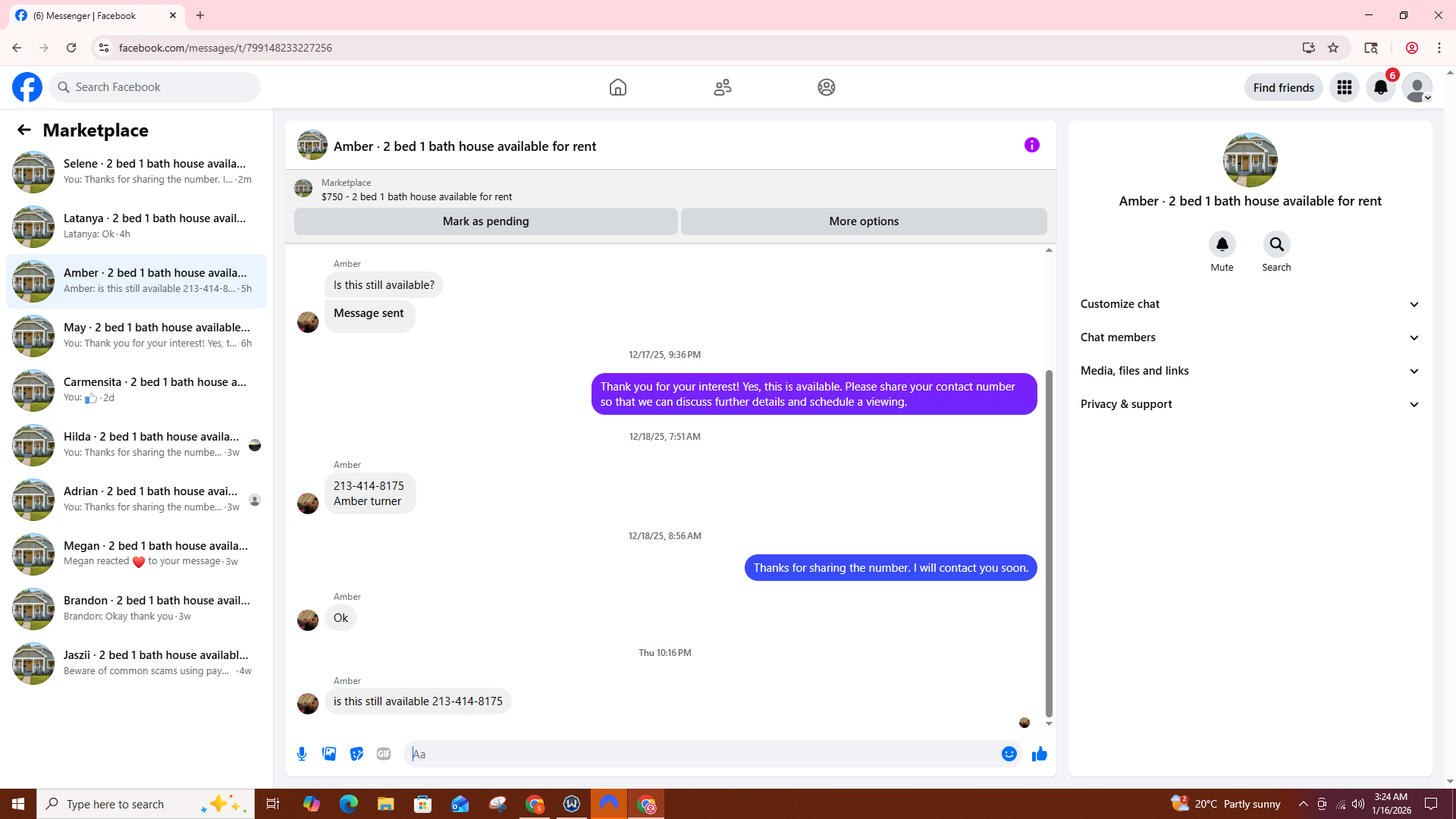1456x819 pixels.
Task: Click the More options button
Action: coord(864,221)
